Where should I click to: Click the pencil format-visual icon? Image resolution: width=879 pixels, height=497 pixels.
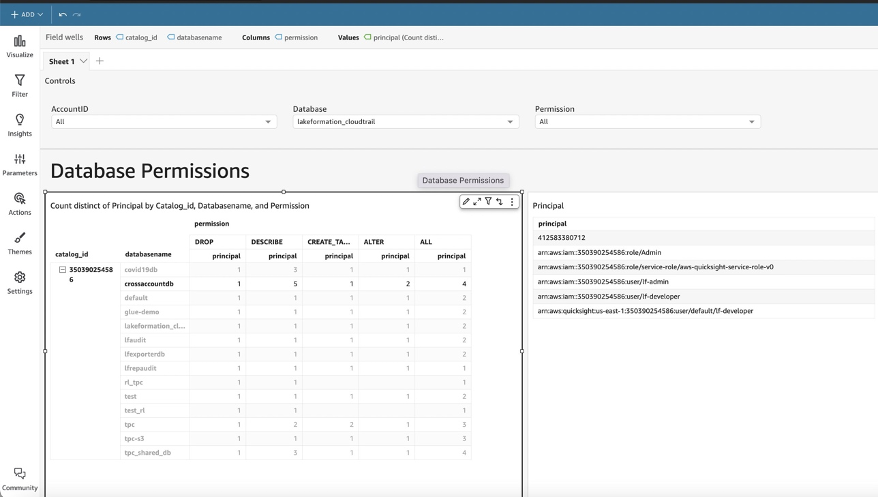click(x=466, y=202)
